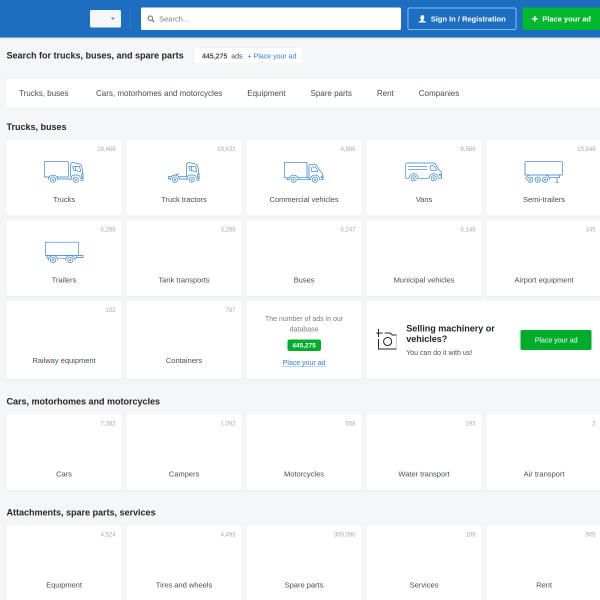Screen dimensions: 600x600
Task: Click the 300,090 count on Spare parts
Action: click(344, 535)
